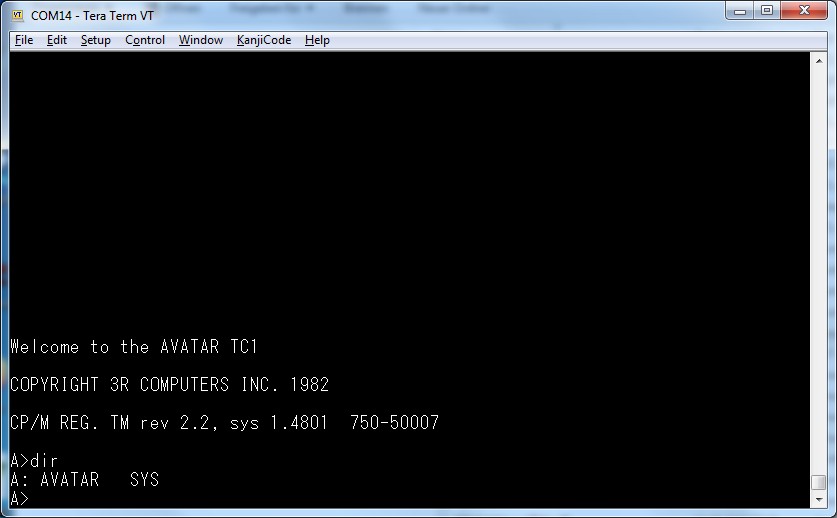Open the File menu

pos(24,40)
